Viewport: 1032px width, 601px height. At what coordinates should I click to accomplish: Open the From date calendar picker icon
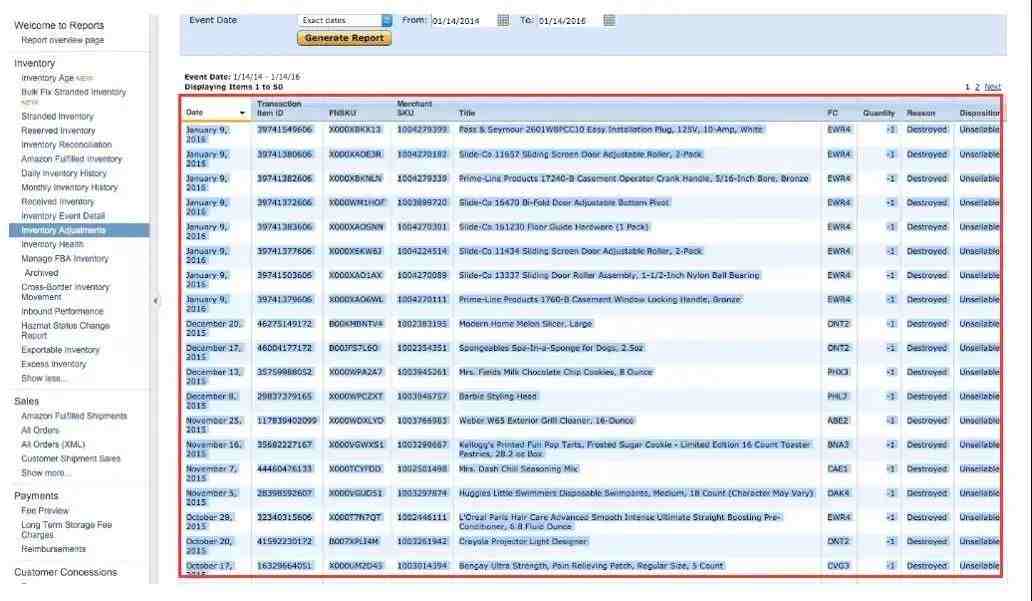coord(503,20)
